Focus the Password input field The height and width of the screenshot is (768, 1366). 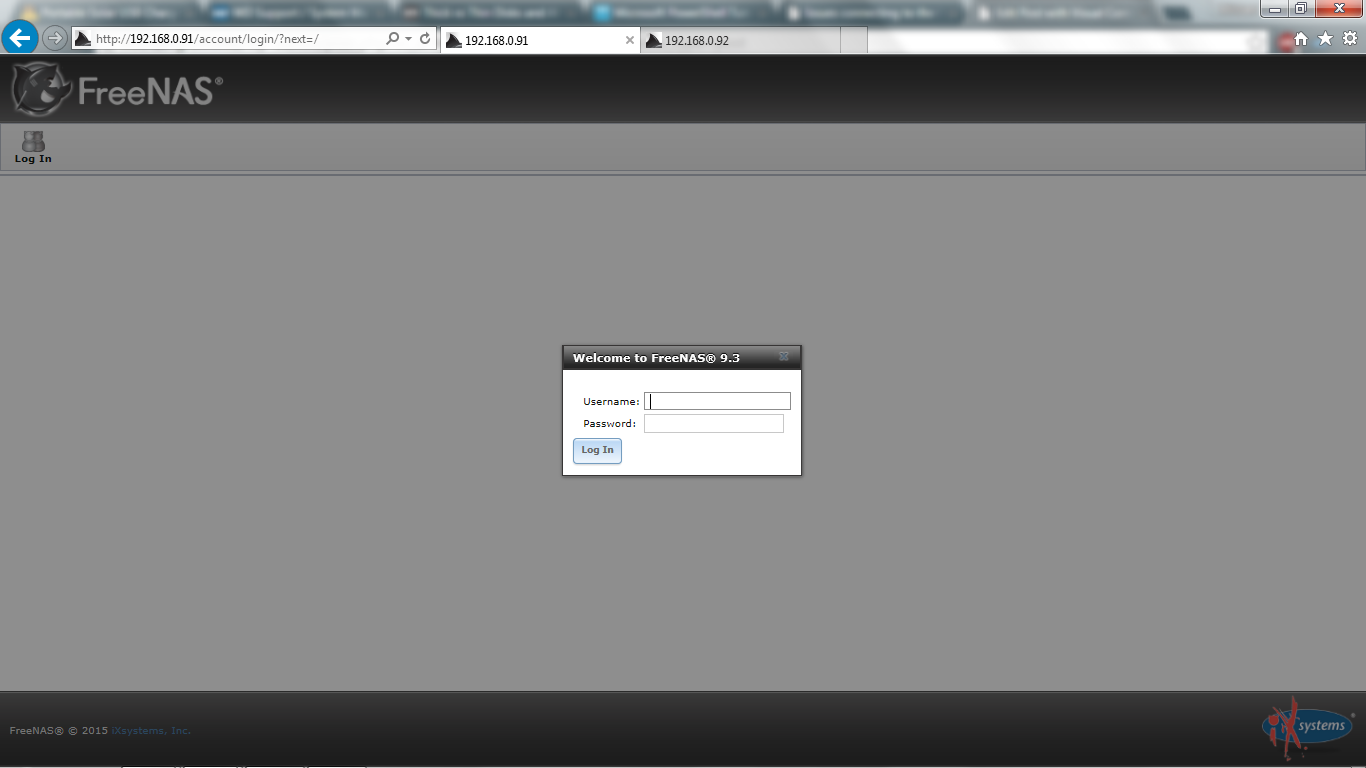pos(713,424)
